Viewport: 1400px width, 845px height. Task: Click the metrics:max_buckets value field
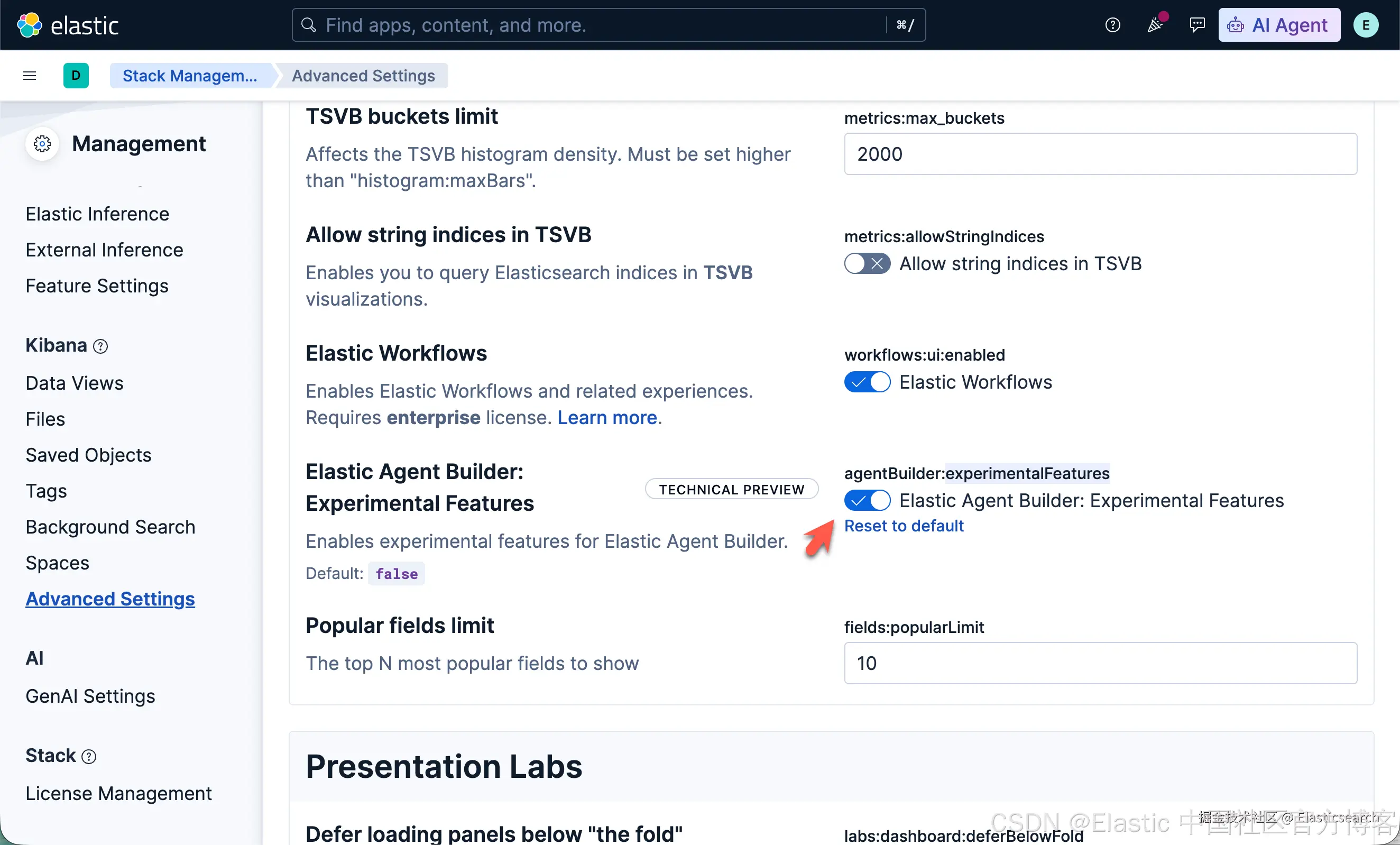point(1101,154)
